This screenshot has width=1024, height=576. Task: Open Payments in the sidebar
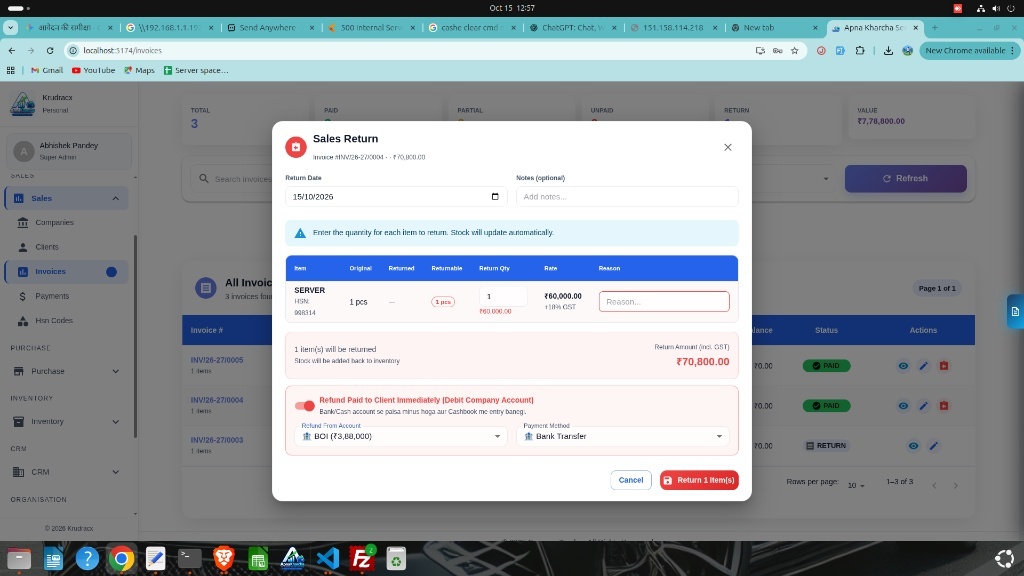point(52,296)
